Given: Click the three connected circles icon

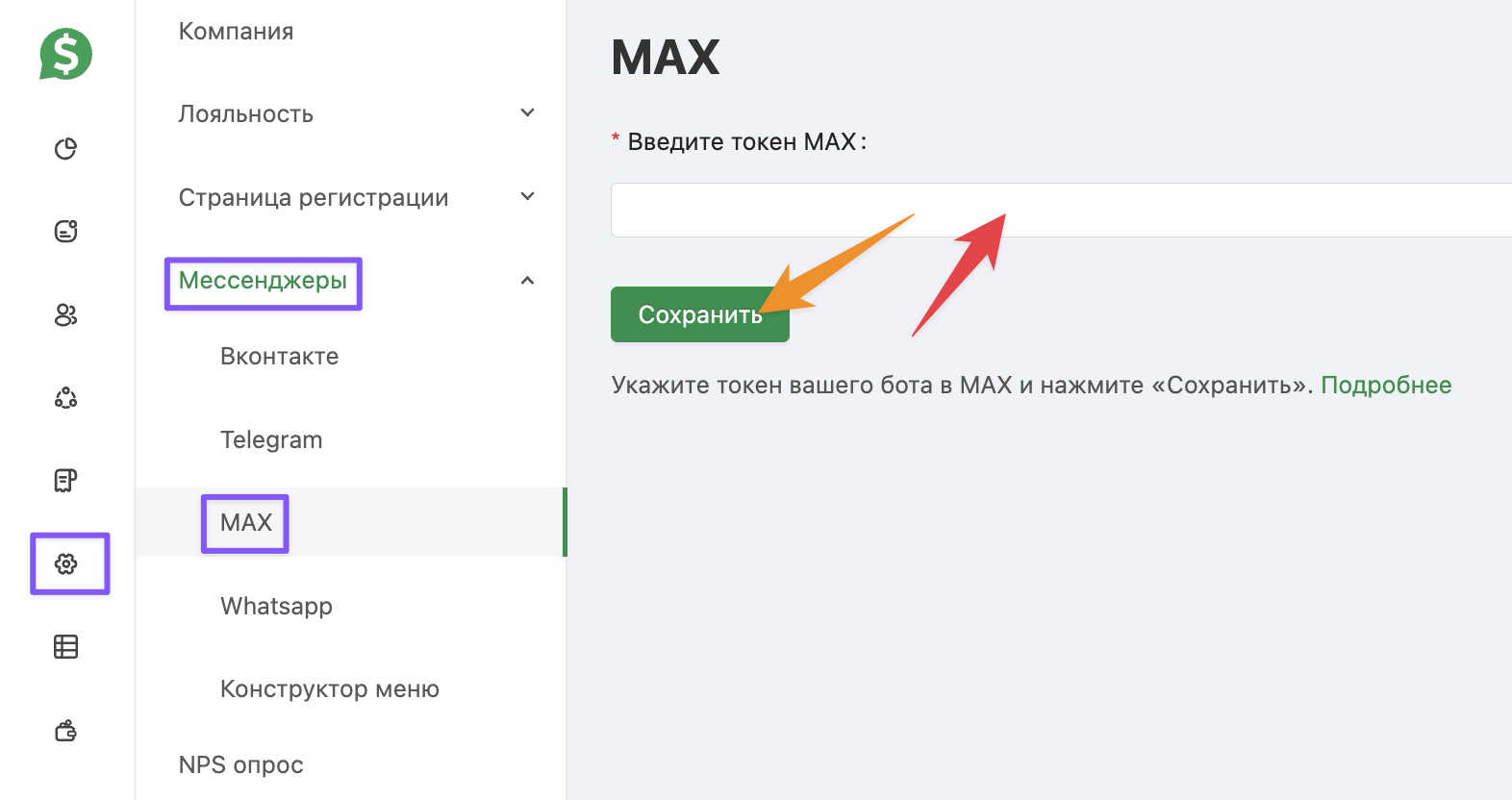Looking at the screenshot, I should point(65,397).
